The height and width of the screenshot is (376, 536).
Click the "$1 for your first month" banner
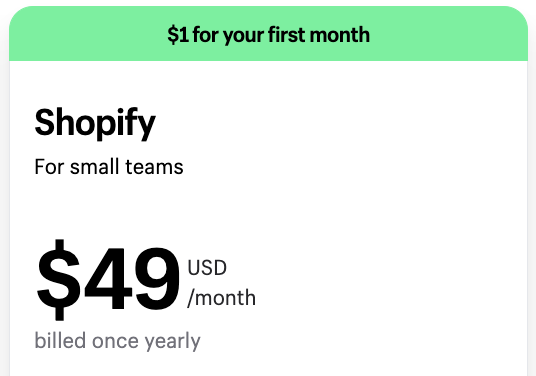[268, 33]
